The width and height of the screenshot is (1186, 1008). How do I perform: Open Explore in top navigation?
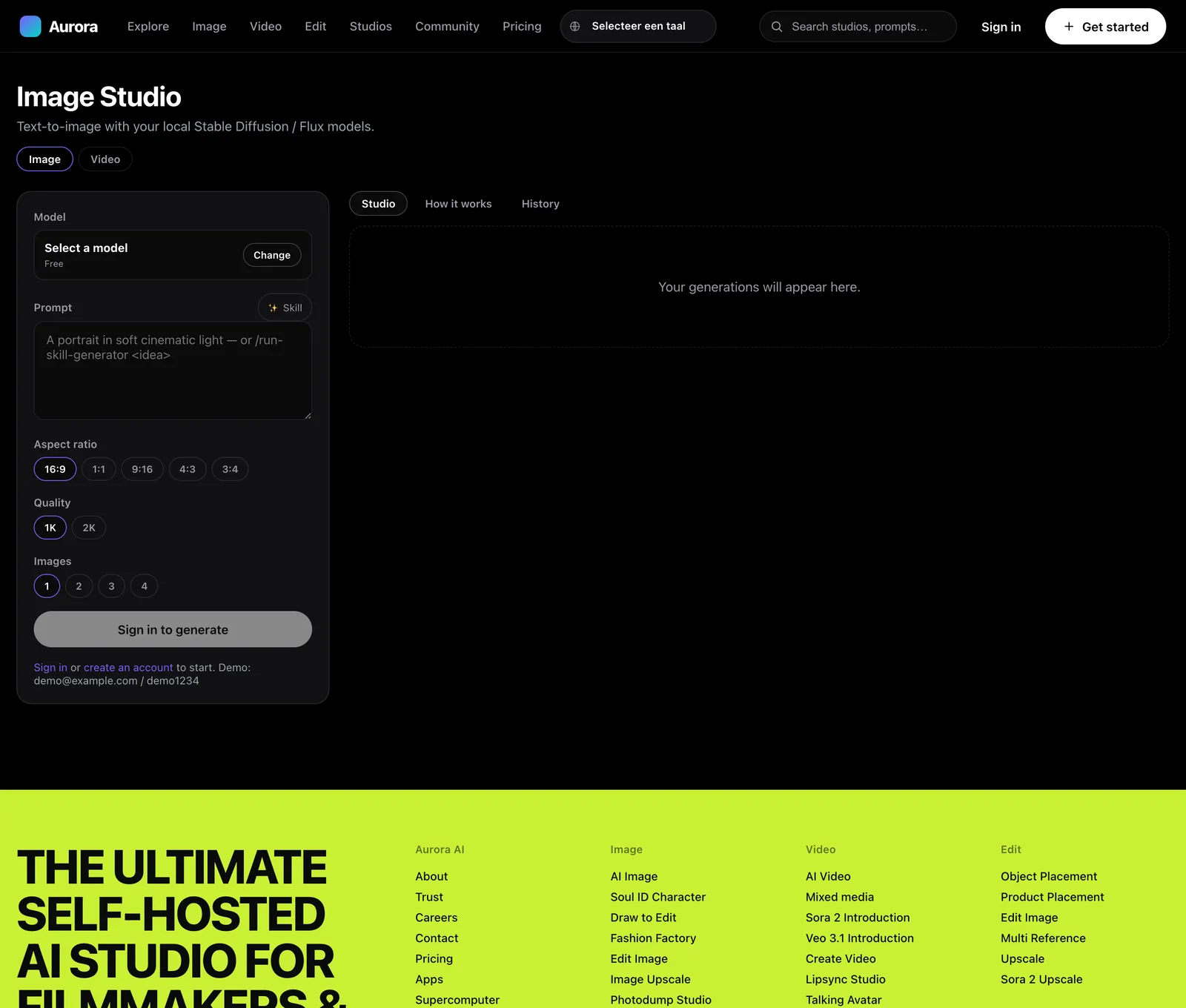coord(148,27)
